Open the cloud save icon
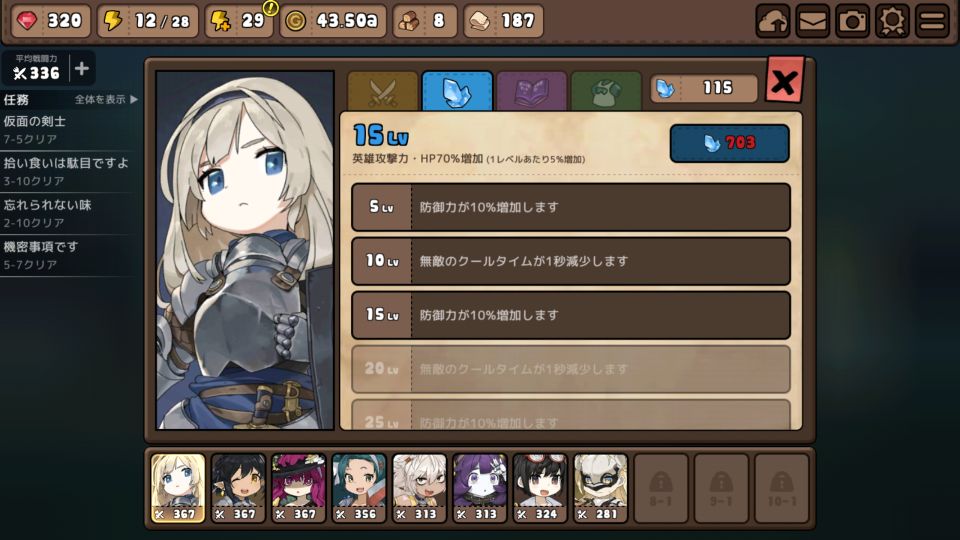Viewport: 960px width, 540px height. tap(773, 21)
